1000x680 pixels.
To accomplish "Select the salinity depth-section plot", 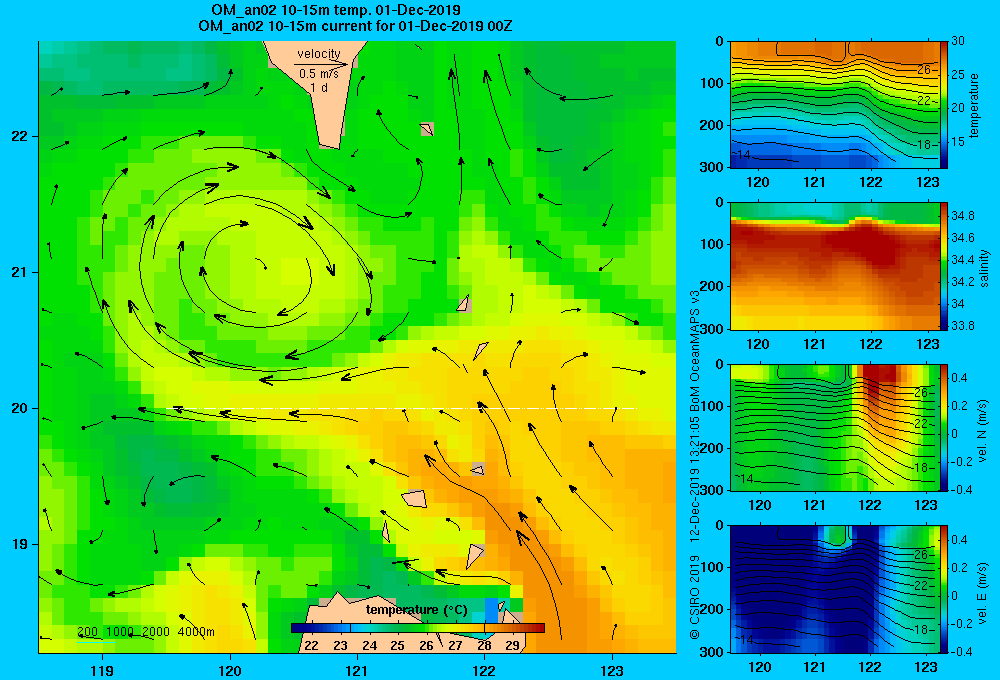I will point(835,266).
